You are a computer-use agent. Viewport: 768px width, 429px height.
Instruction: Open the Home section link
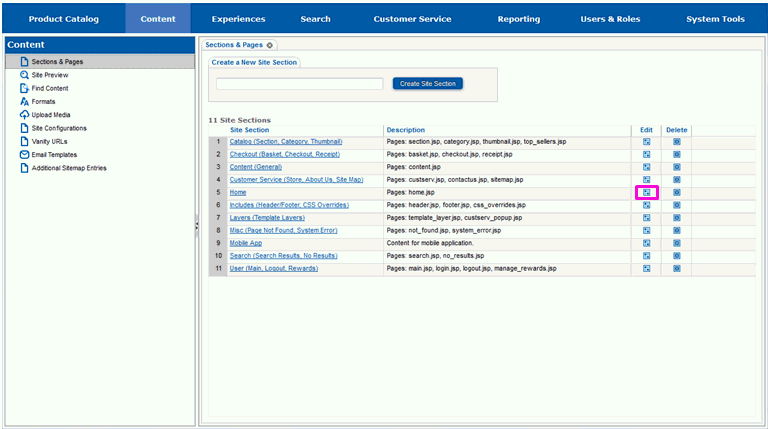[238, 192]
